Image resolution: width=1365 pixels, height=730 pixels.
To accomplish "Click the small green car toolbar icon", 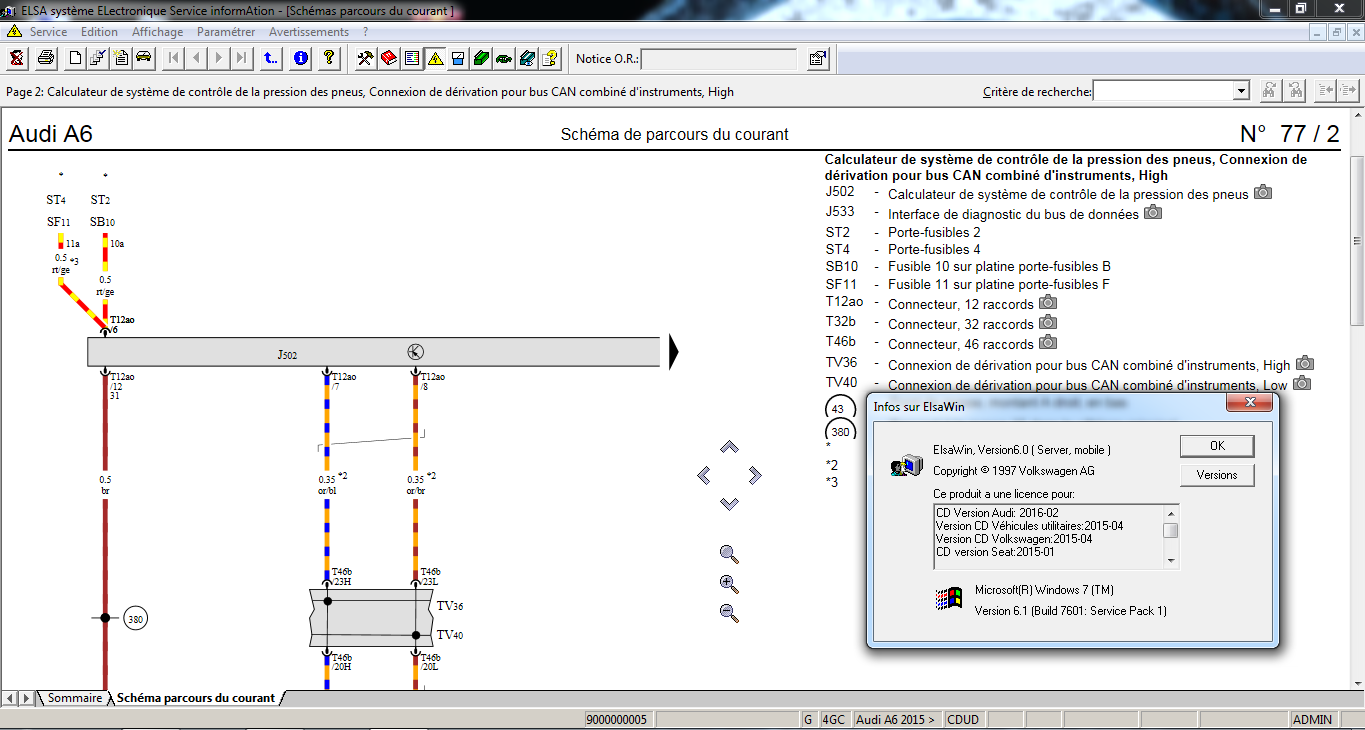I will [504, 58].
